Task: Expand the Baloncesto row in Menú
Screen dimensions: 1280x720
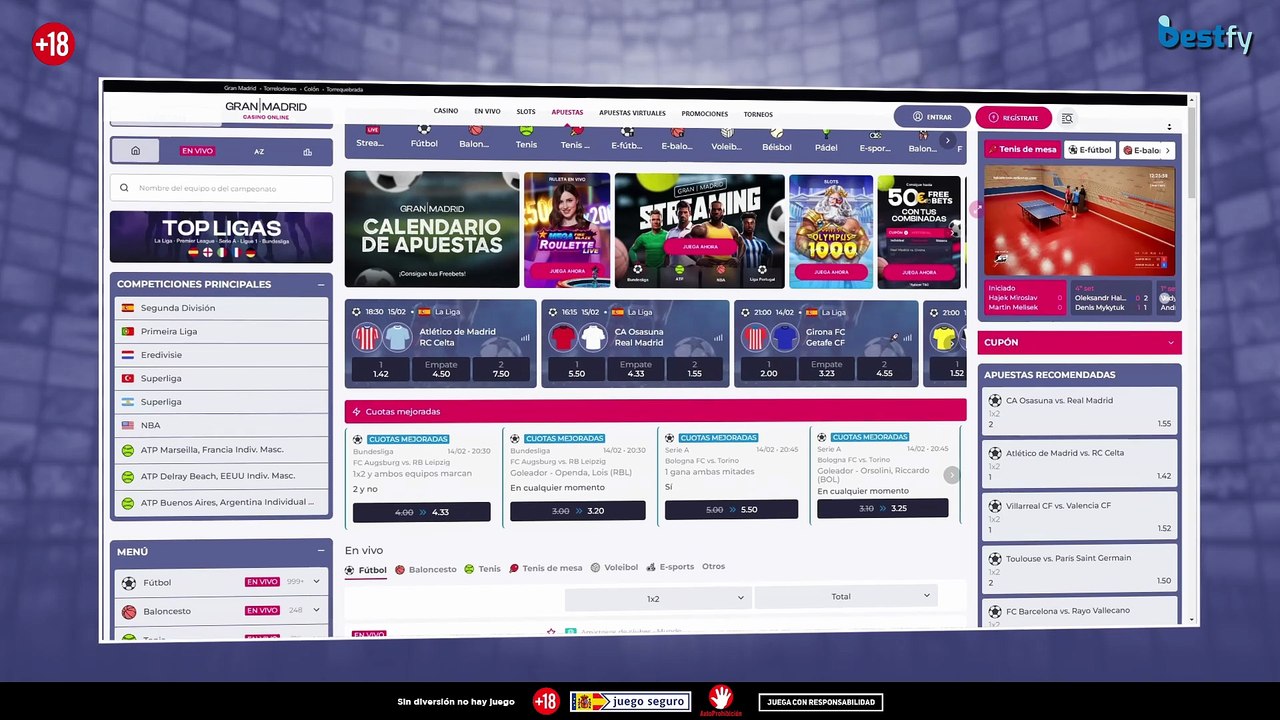Action: tap(316, 610)
